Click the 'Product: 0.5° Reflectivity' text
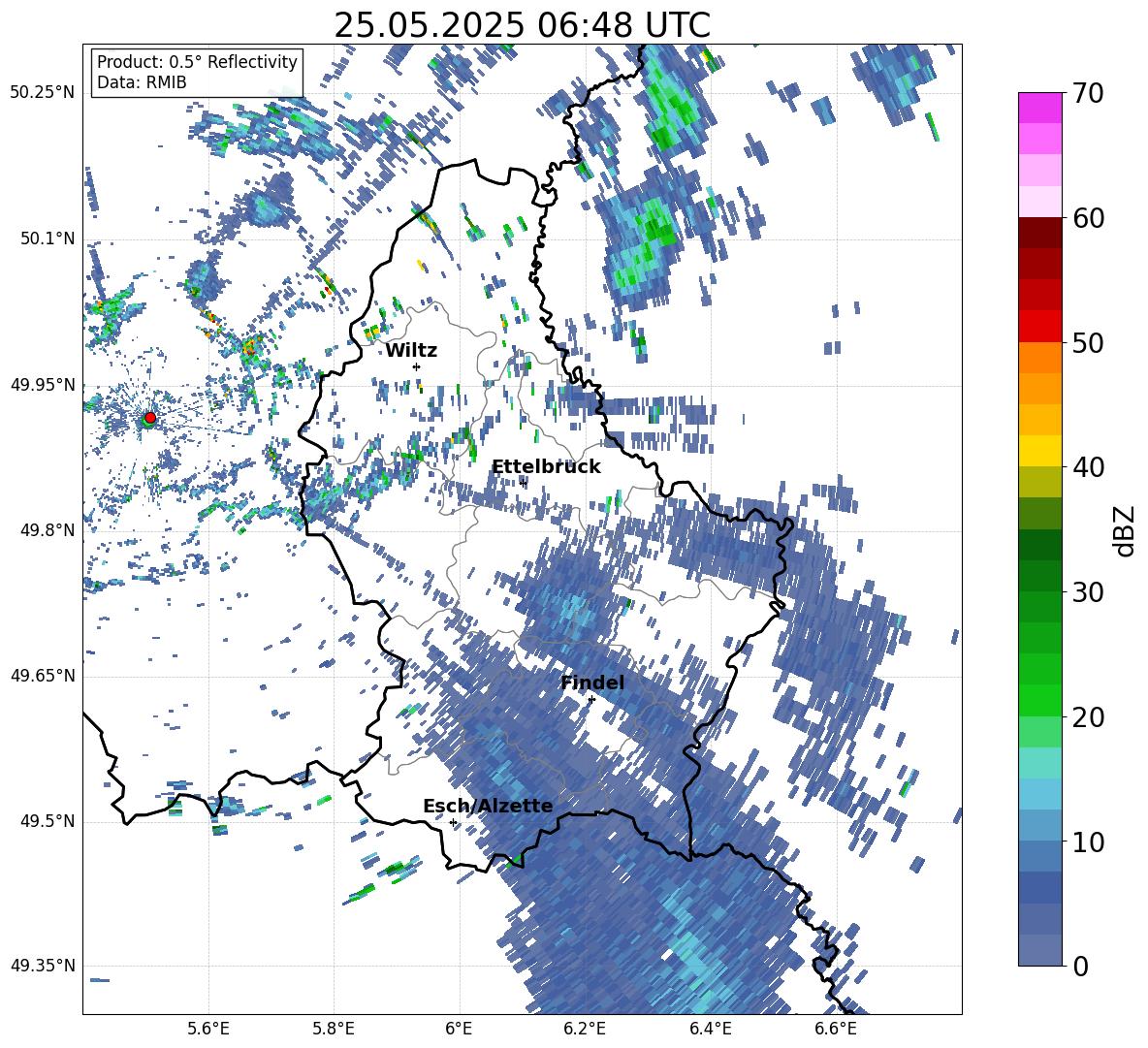Viewport: 1148px width, 1048px height. (197, 61)
